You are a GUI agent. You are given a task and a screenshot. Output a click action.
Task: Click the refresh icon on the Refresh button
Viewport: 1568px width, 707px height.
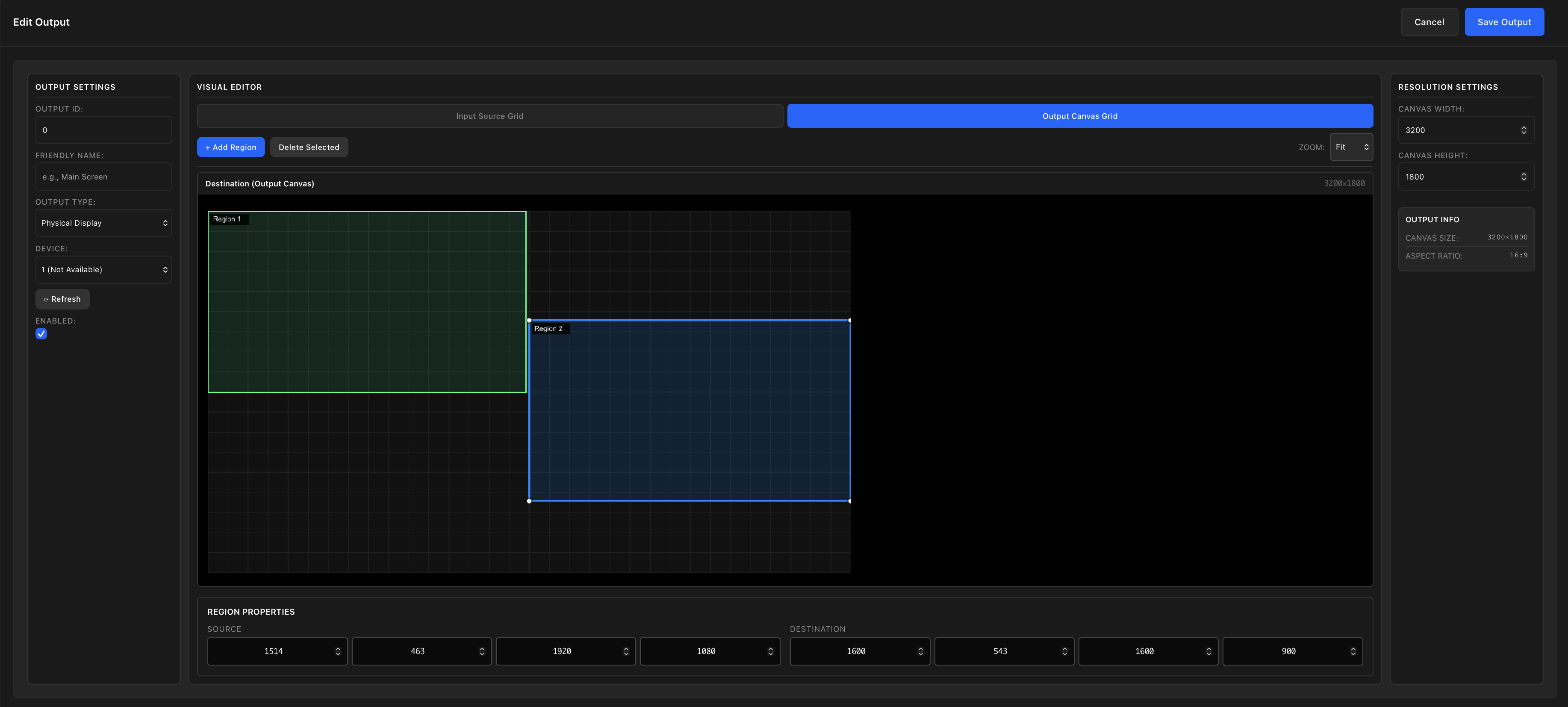point(46,299)
